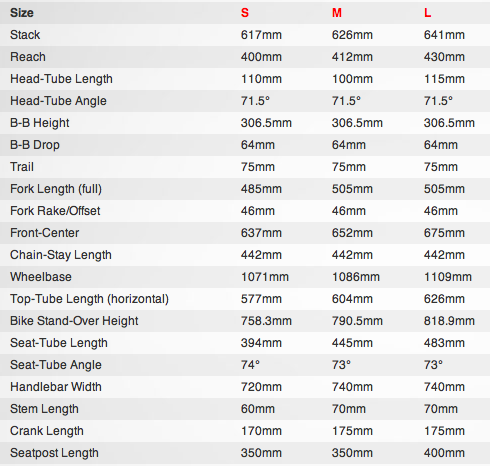Select the Size header label
This screenshot has height=466, width=490.
pyautogui.click(x=22, y=13)
